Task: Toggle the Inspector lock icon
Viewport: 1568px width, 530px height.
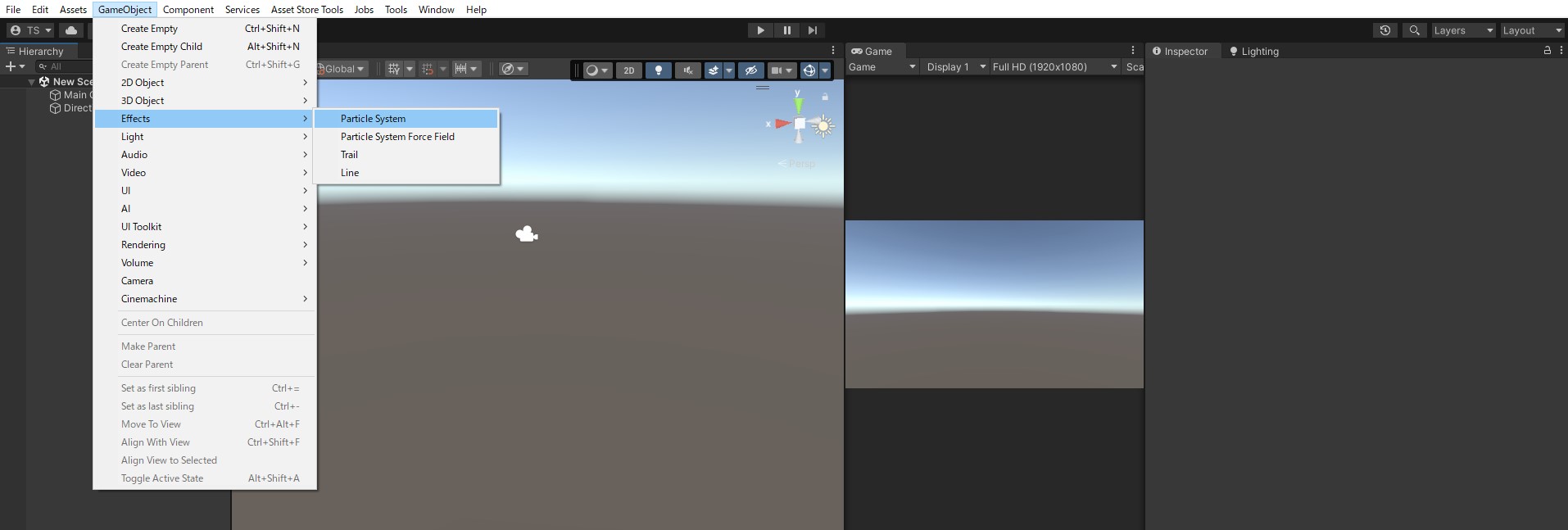Action: click(x=1547, y=51)
